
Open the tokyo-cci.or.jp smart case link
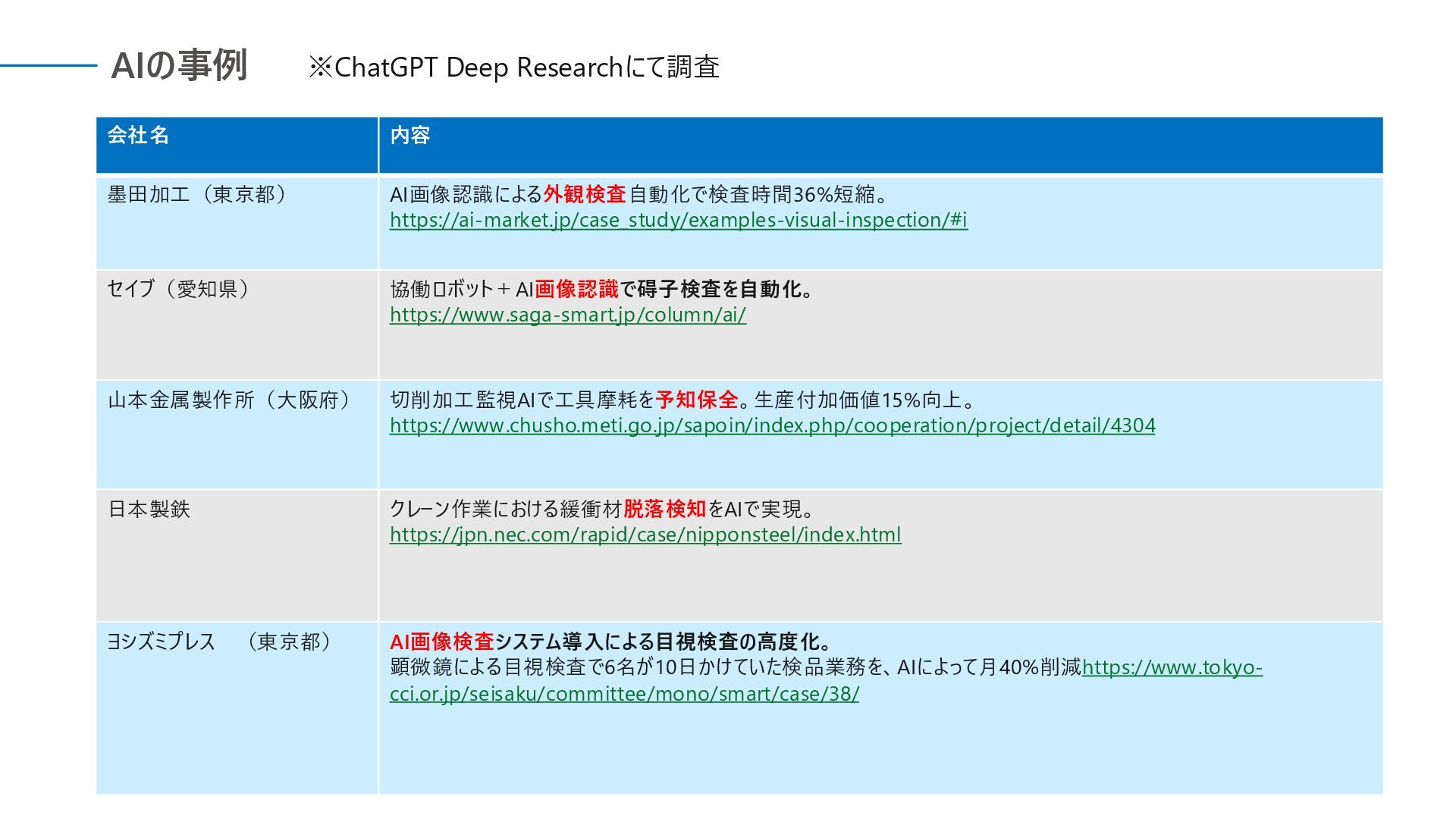(x=623, y=694)
